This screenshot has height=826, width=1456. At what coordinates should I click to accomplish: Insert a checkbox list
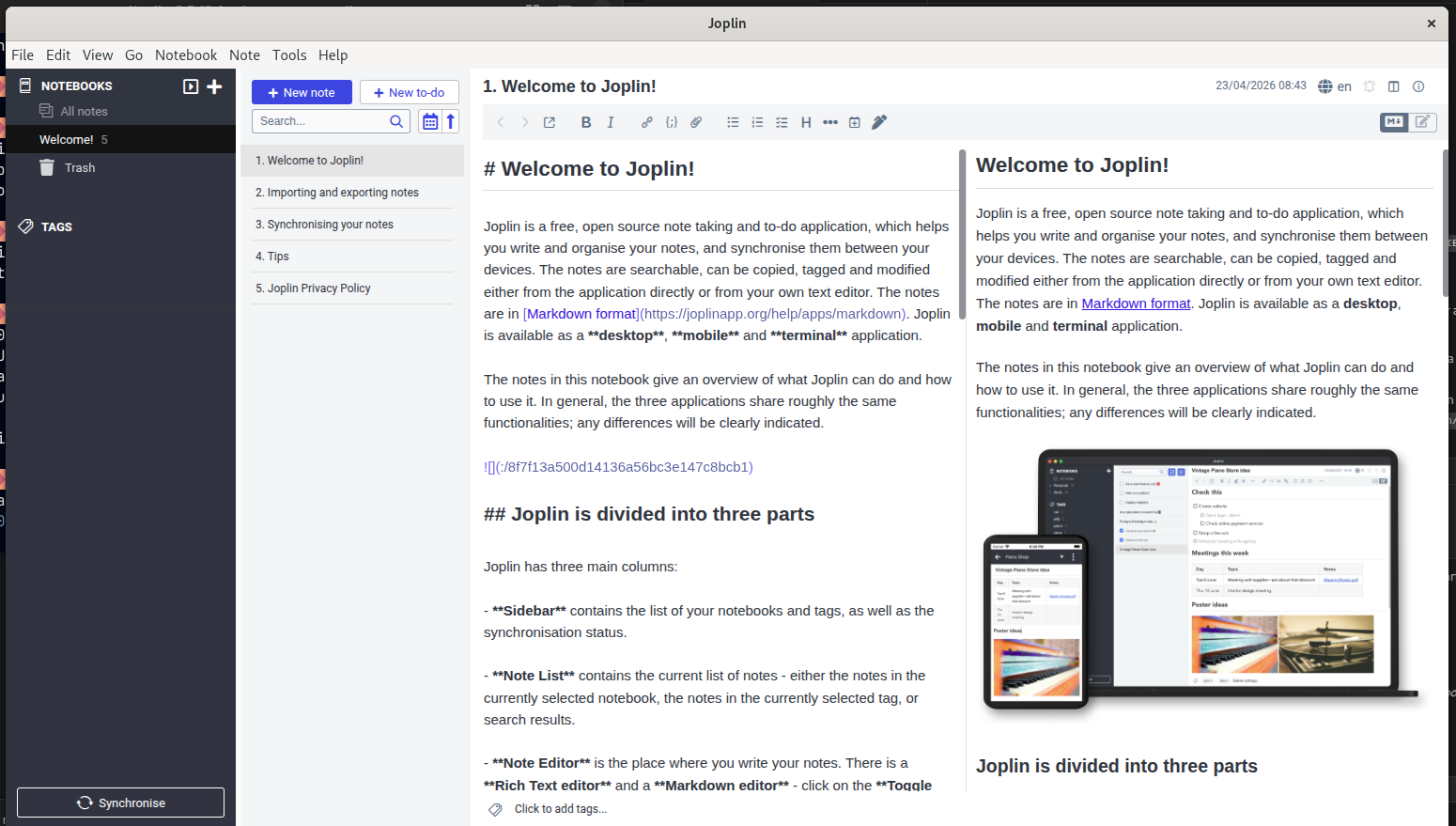pos(782,122)
